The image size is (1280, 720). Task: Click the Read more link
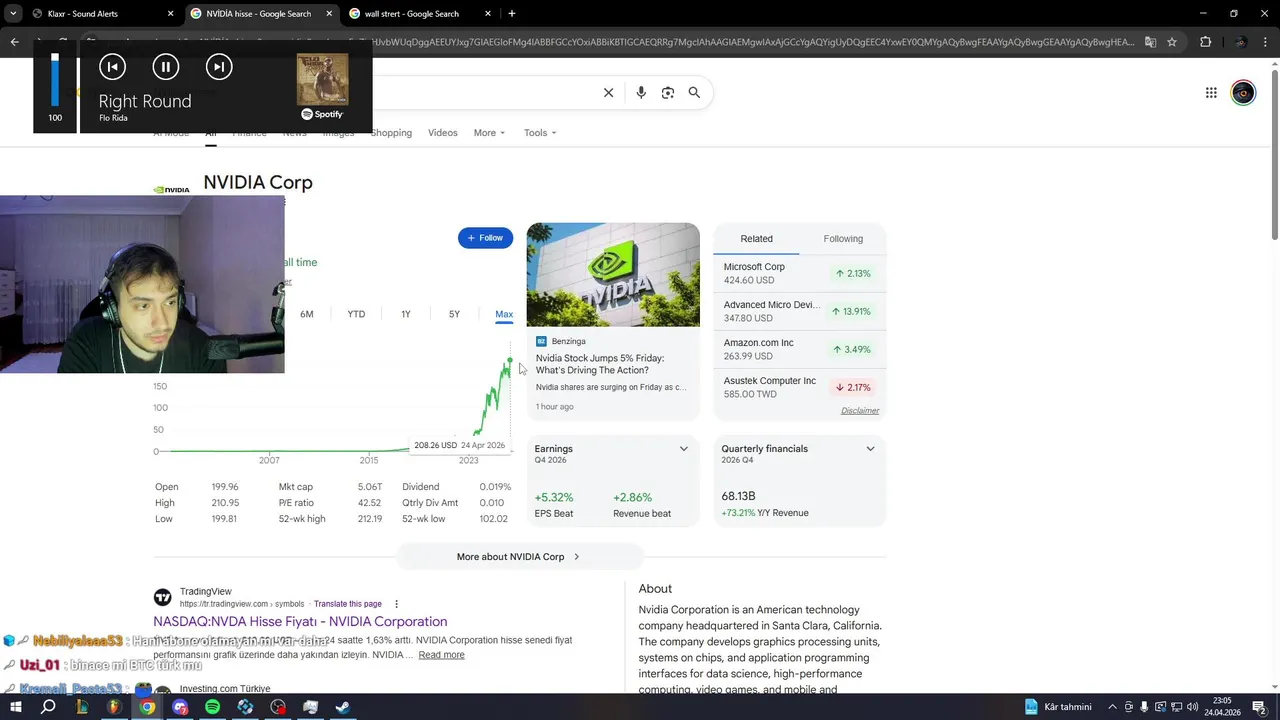coord(441,655)
